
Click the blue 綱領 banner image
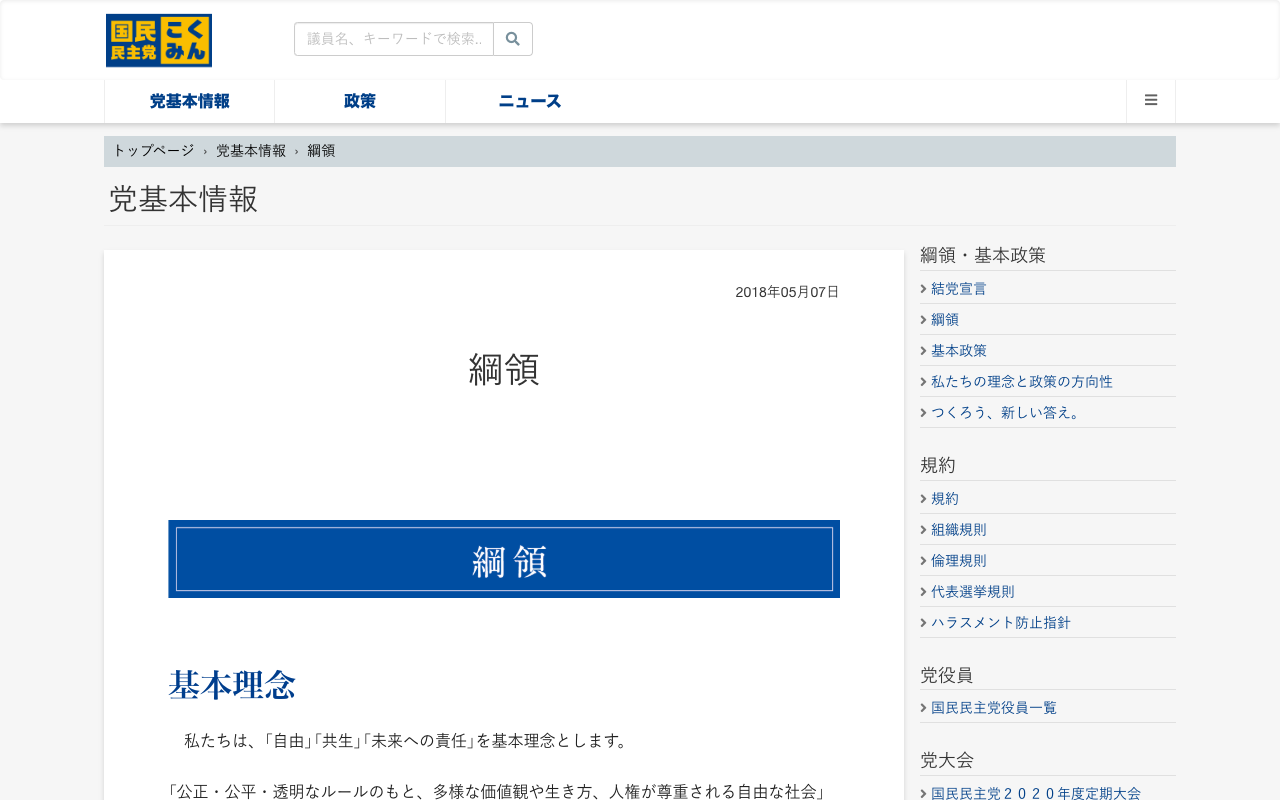click(x=504, y=559)
